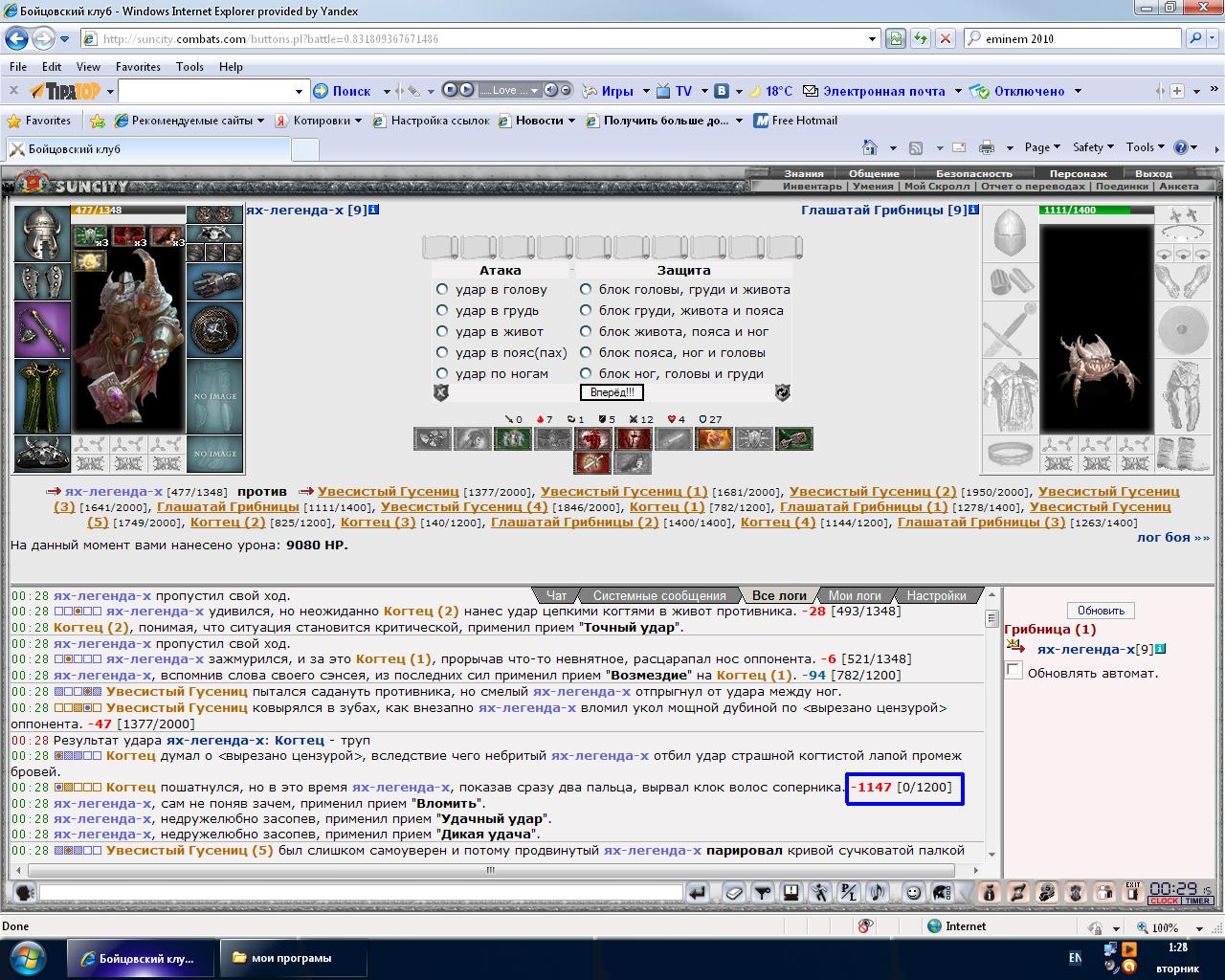Expand the Safety dropdown menu
Viewport: 1225px width, 980px height.
click(x=1093, y=147)
